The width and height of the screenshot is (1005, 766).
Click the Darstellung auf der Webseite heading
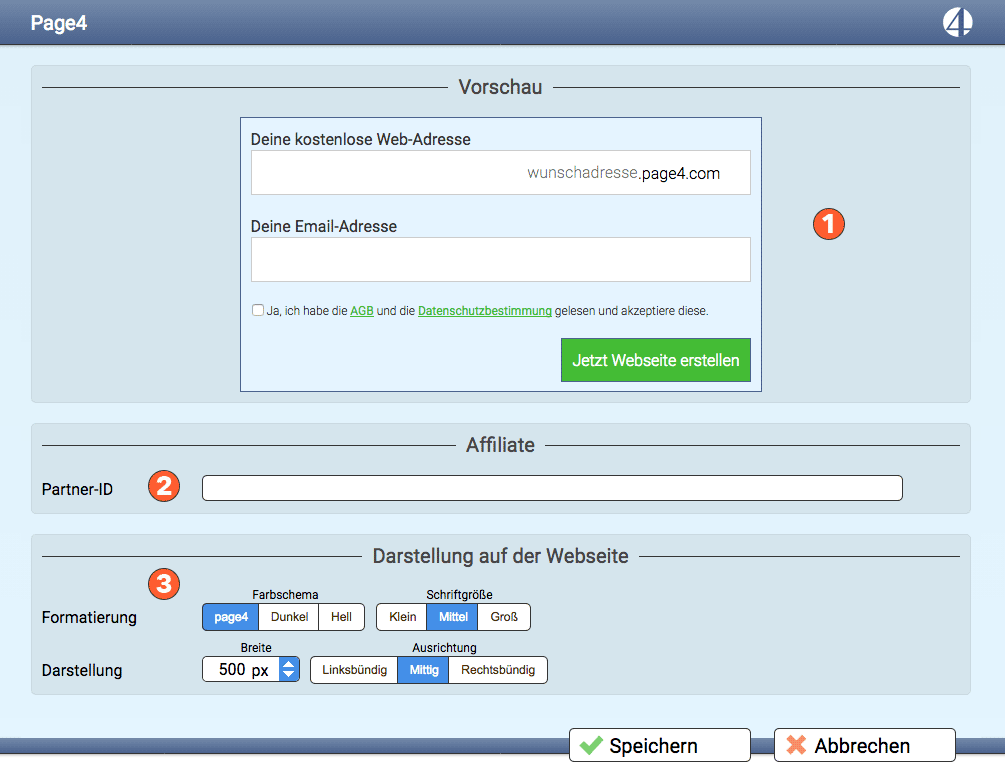coord(501,556)
